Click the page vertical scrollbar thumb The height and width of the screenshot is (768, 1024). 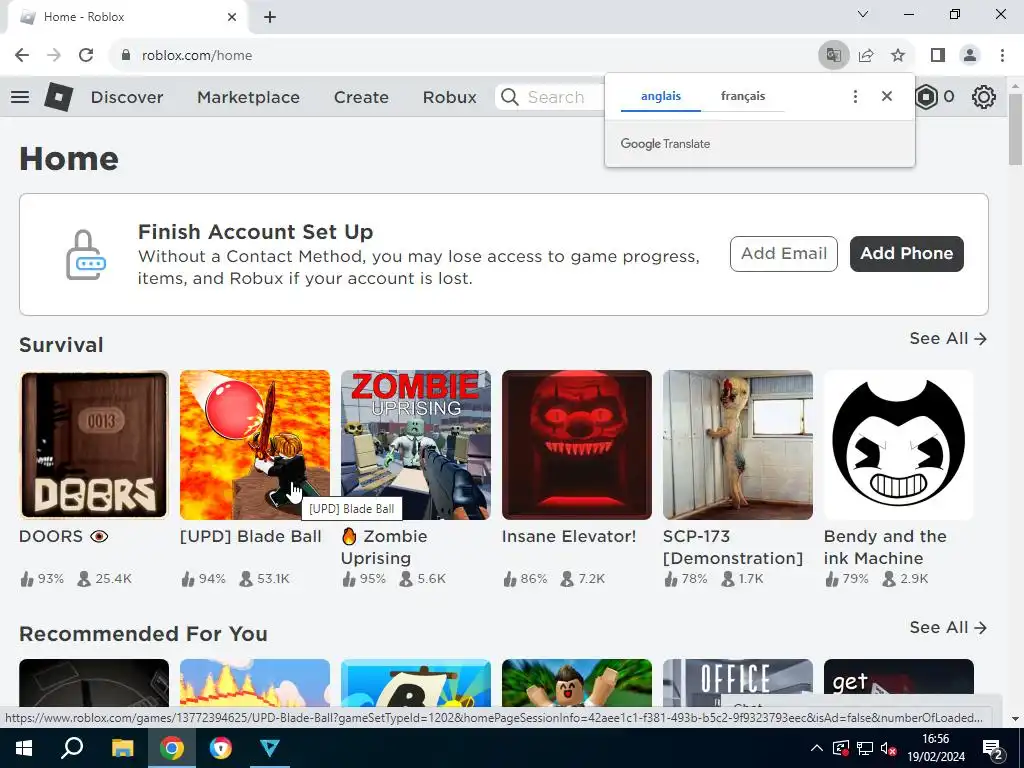(x=1015, y=129)
